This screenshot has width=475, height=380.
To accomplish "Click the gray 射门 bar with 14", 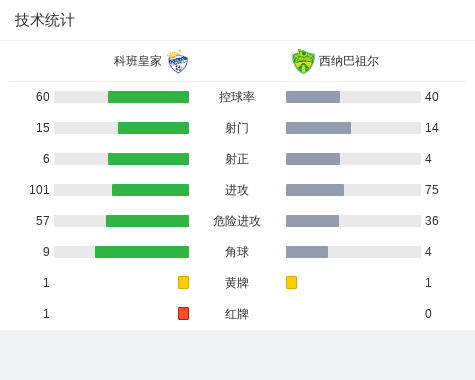I will [318, 128].
